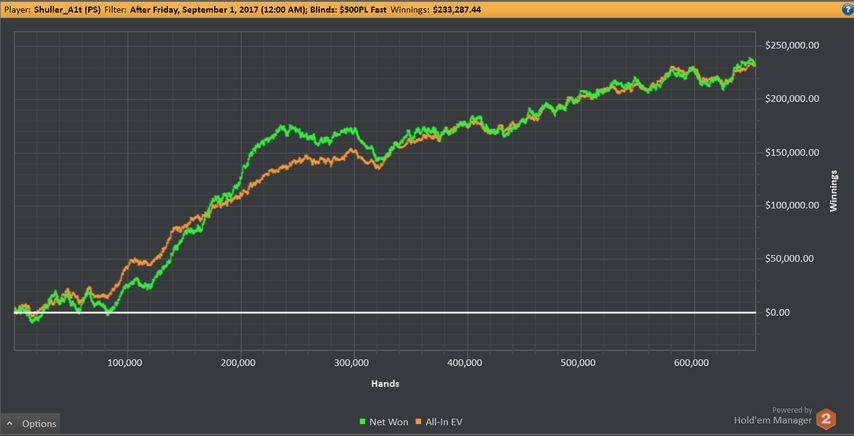This screenshot has height=436, width=854.
Task: Click the 600,000 hands axis label
Action: 694,362
